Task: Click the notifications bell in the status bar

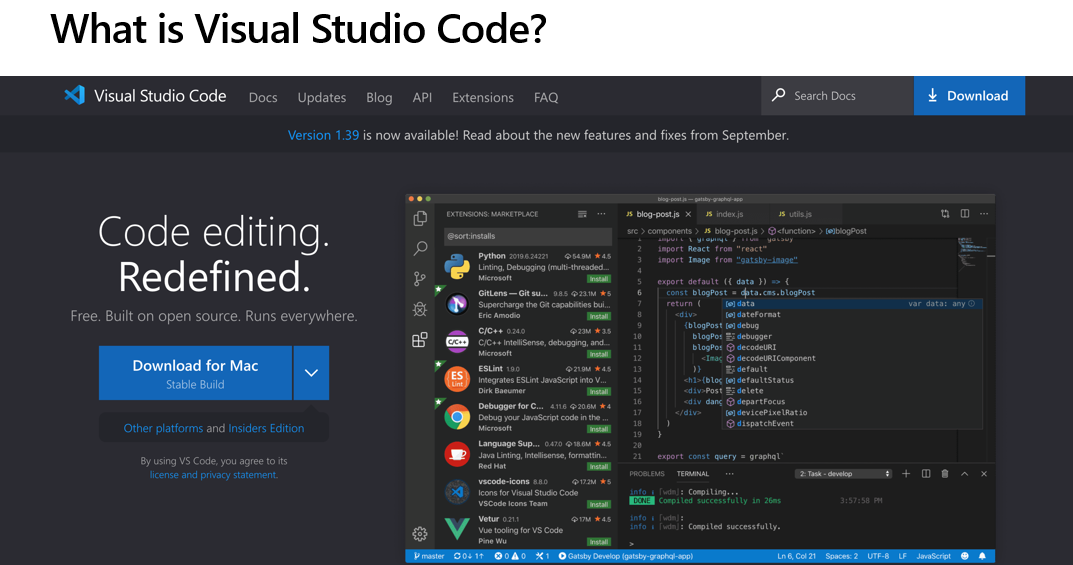Action: tap(983, 556)
